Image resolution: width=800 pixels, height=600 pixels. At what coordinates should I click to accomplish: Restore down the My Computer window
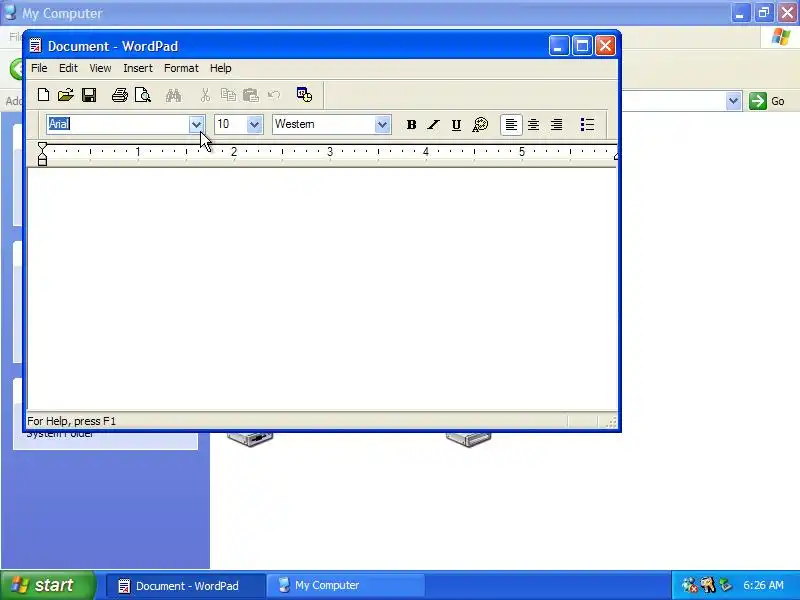(x=764, y=13)
